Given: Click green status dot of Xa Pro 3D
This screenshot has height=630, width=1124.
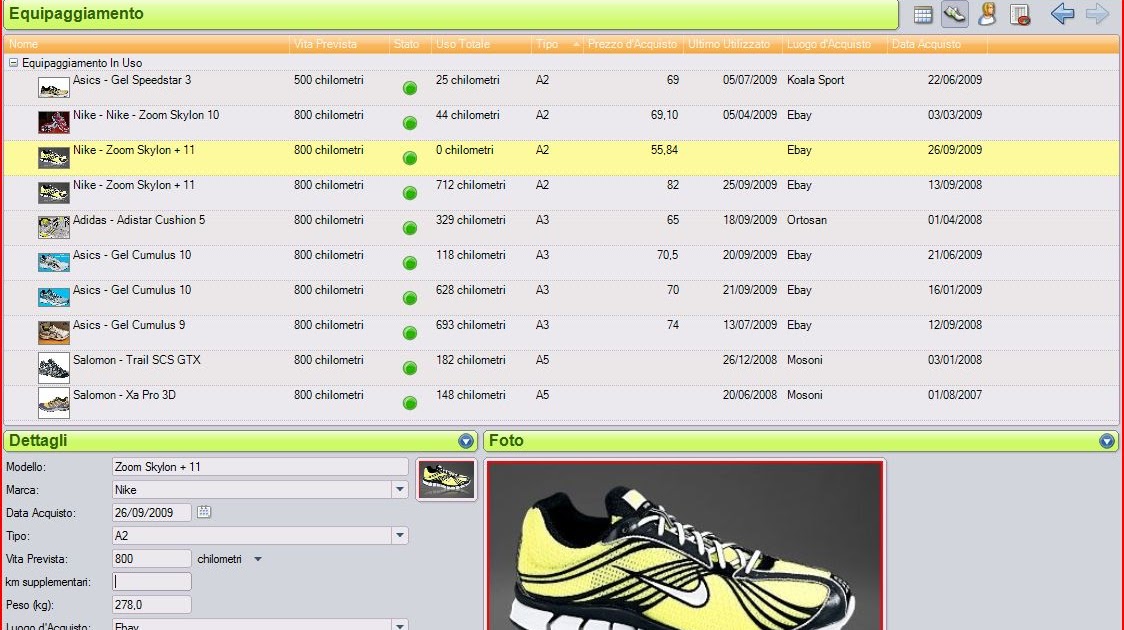Looking at the screenshot, I should [x=410, y=403].
